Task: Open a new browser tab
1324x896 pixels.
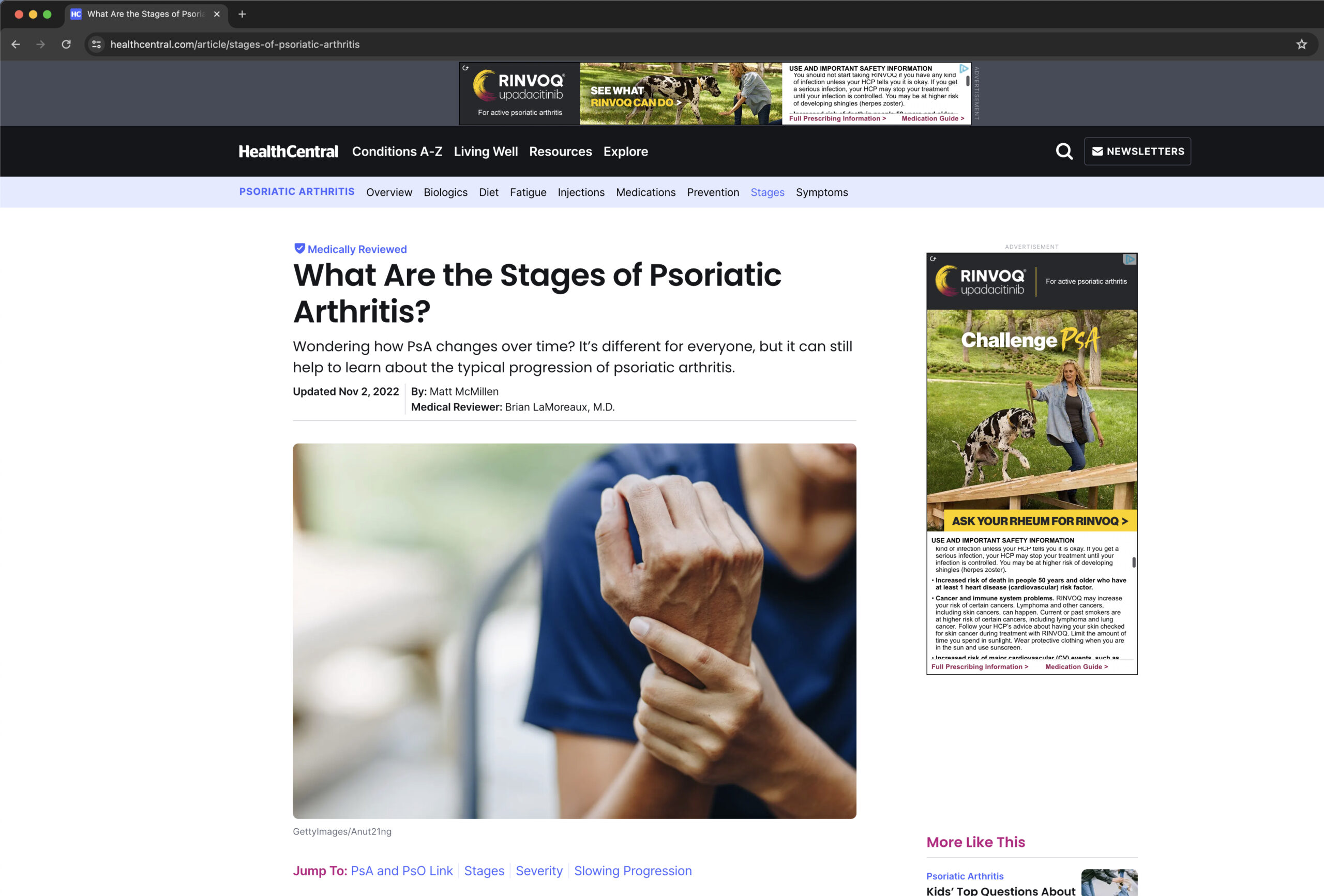Action: (242, 14)
